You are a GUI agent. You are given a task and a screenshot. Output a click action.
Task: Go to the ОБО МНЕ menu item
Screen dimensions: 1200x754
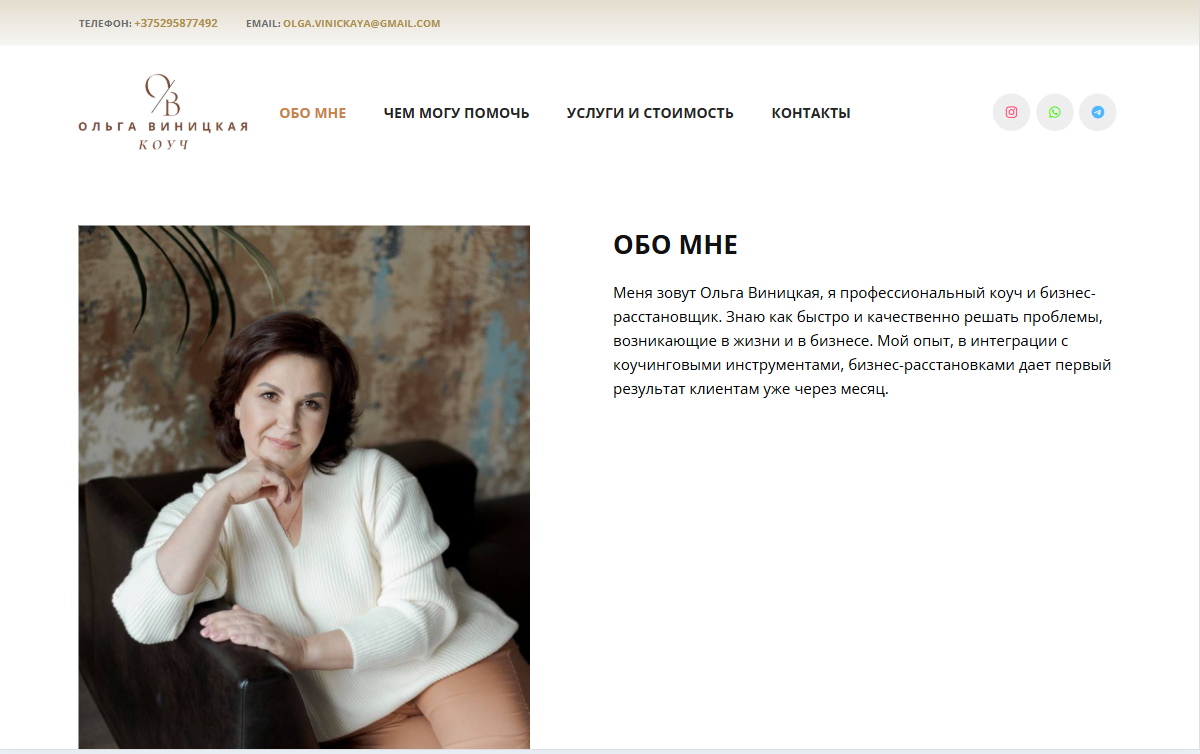[313, 113]
